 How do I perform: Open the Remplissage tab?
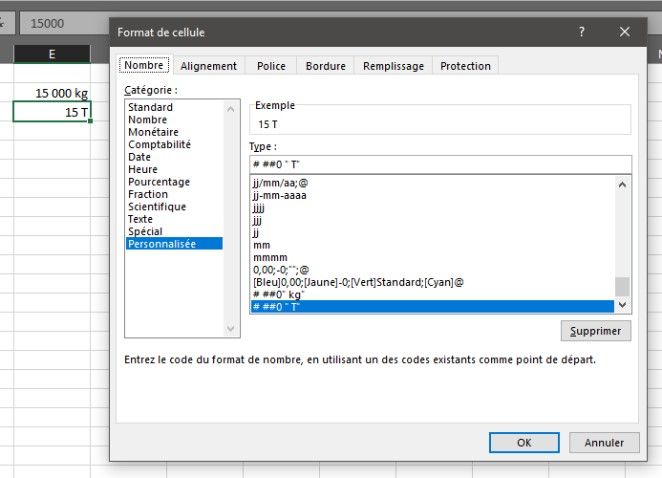coord(393,66)
